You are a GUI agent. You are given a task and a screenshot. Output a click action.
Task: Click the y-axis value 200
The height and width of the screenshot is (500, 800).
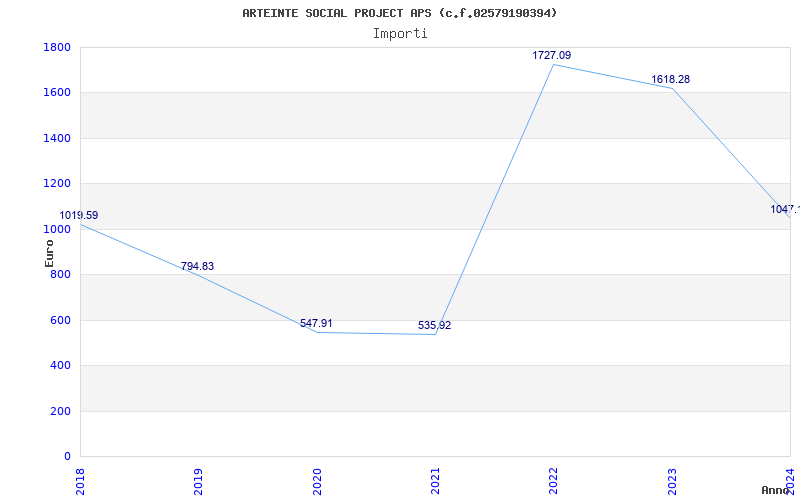(60, 411)
